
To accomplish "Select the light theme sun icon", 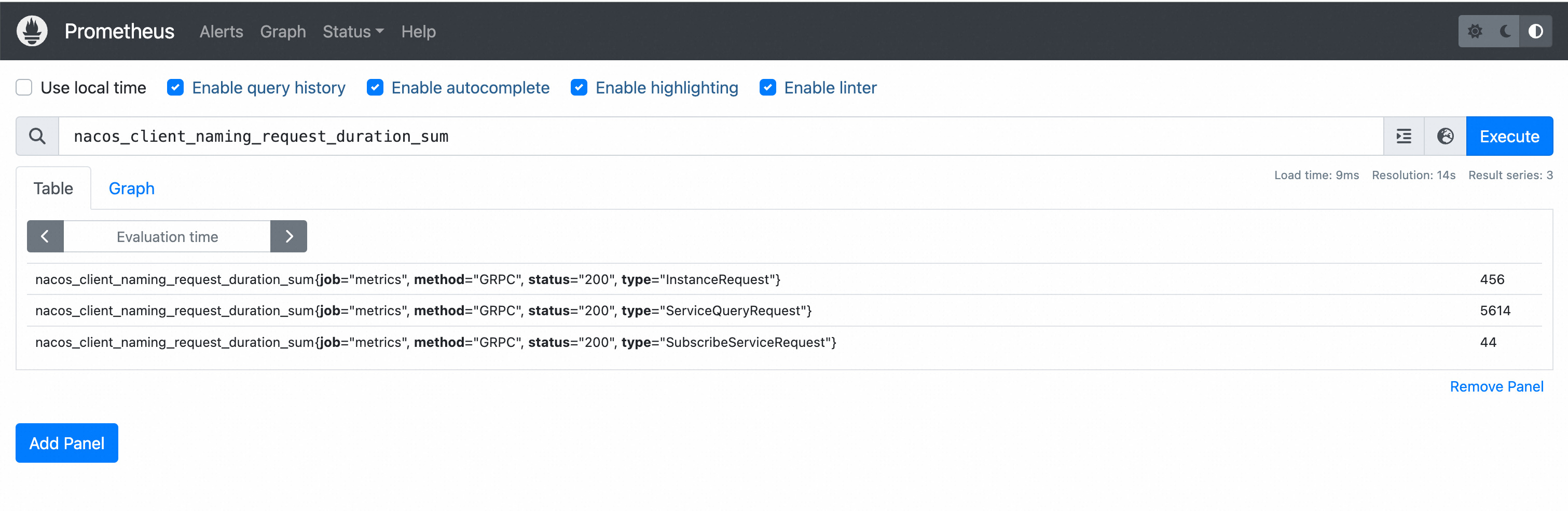I will tap(1474, 31).
